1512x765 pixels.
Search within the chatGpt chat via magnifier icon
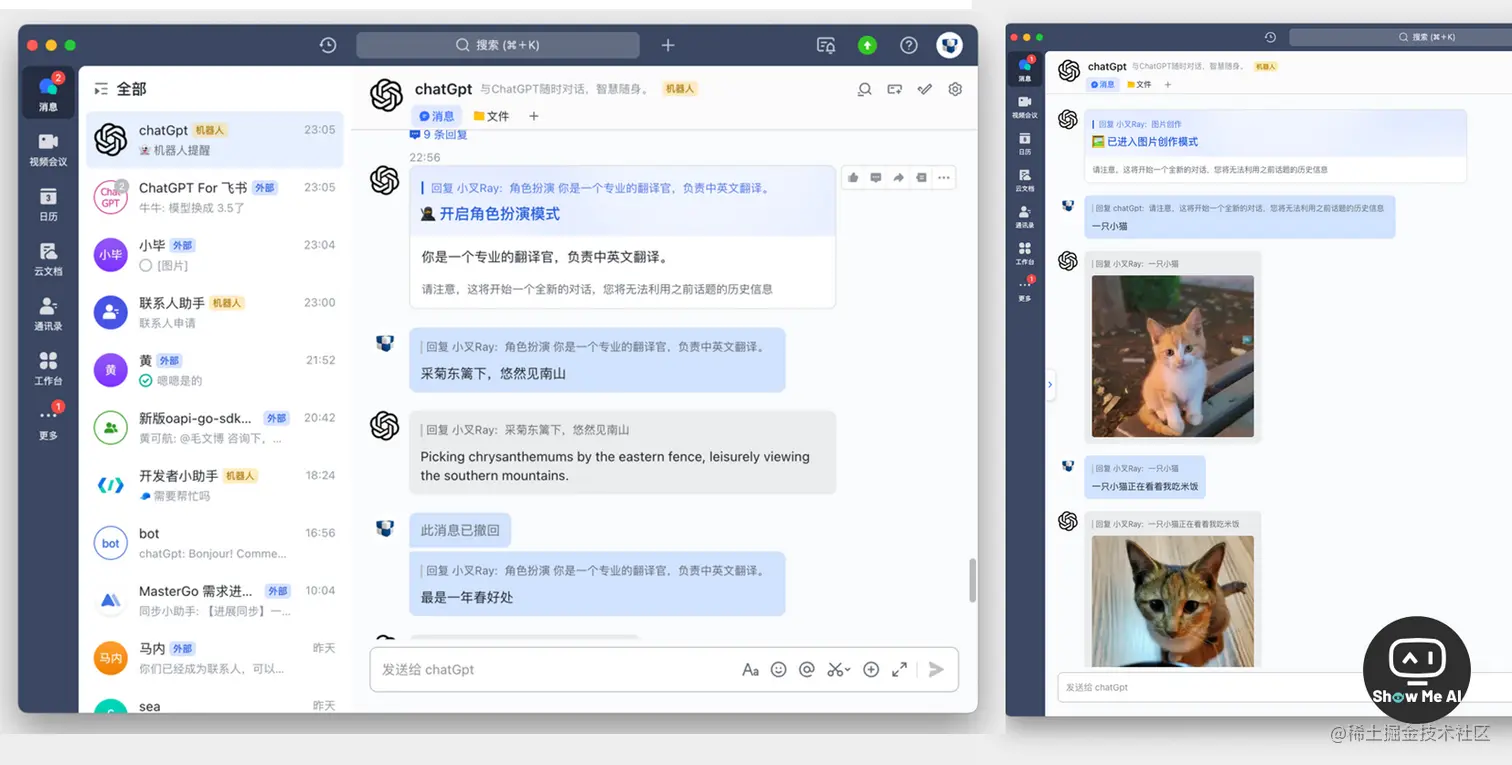tap(865, 89)
